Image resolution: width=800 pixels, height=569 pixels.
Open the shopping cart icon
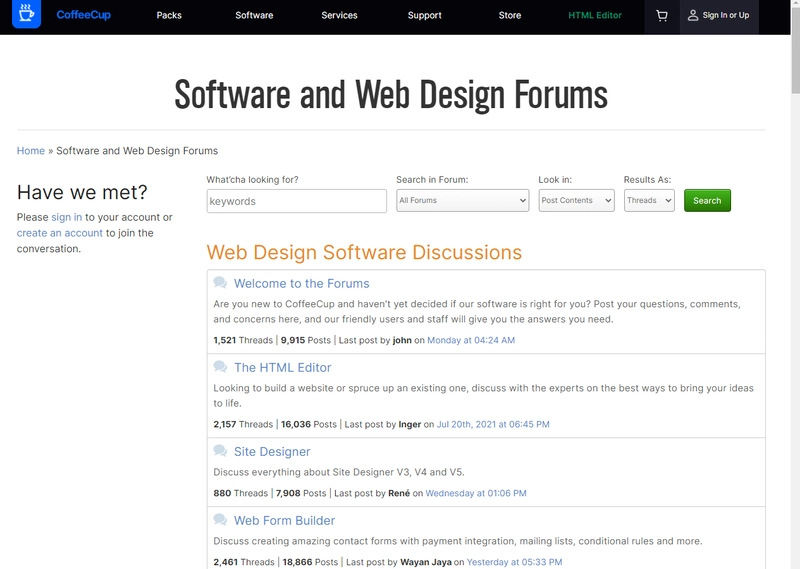coord(662,16)
